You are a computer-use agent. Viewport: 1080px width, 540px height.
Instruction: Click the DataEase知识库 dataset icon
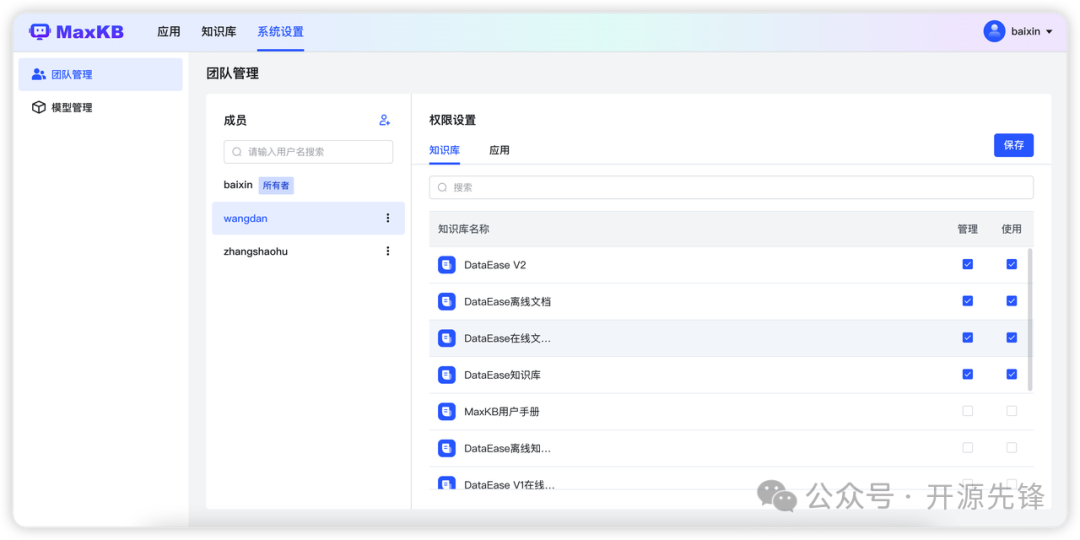click(x=446, y=375)
